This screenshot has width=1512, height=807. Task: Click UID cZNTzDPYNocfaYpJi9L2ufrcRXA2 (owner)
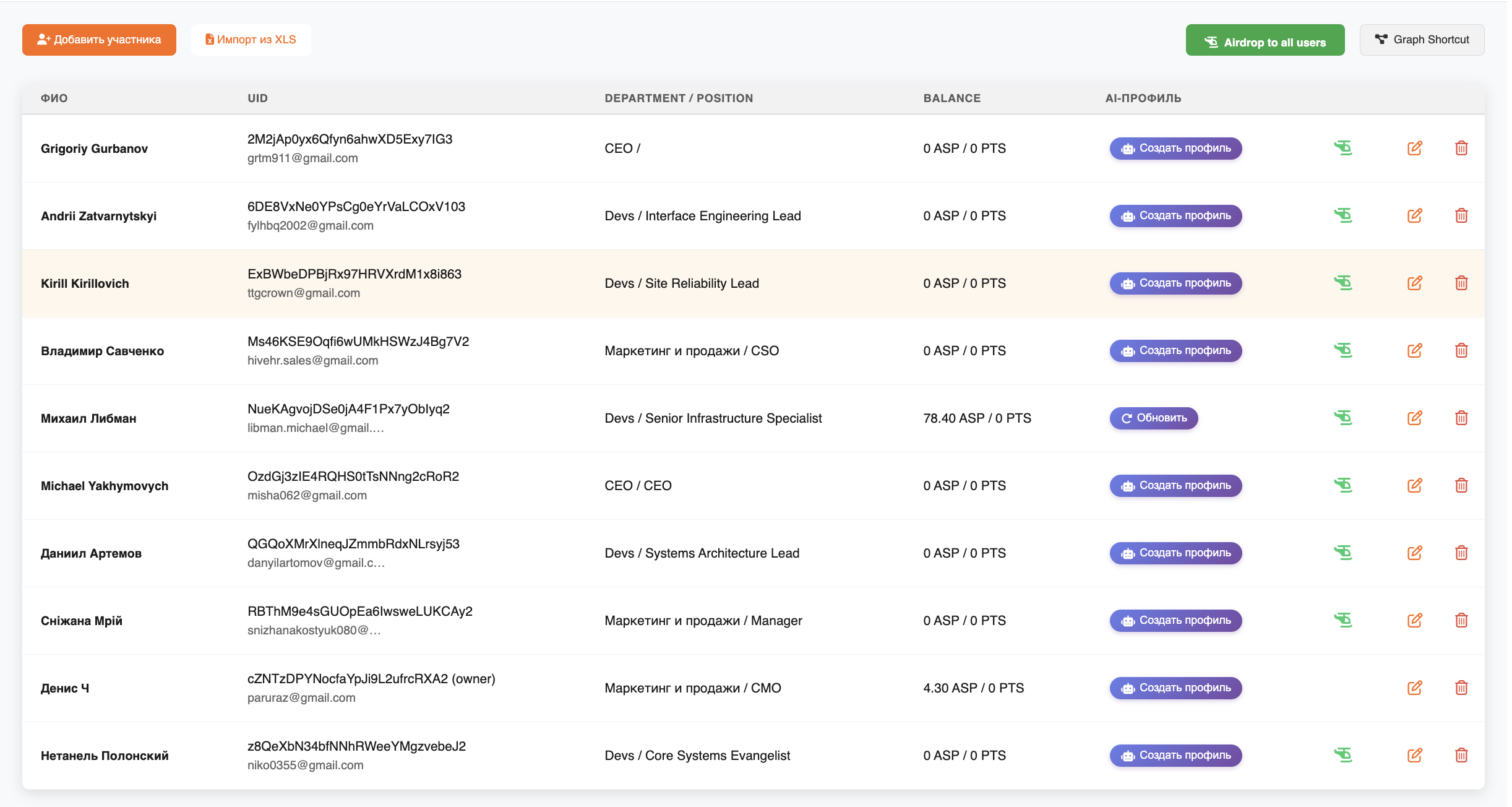371,678
